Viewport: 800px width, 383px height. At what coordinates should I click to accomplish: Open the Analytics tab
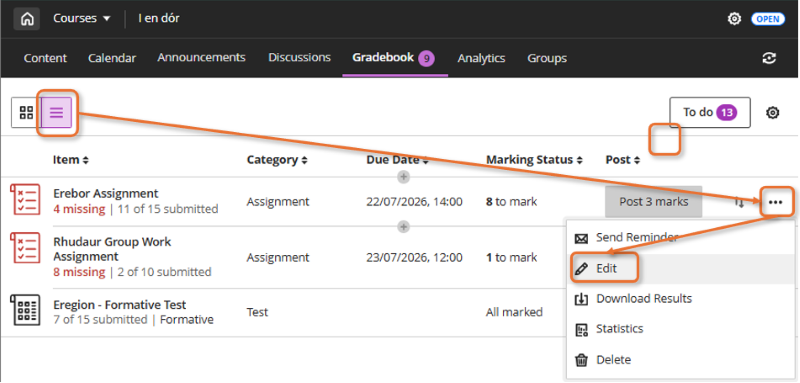coord(481,58)
